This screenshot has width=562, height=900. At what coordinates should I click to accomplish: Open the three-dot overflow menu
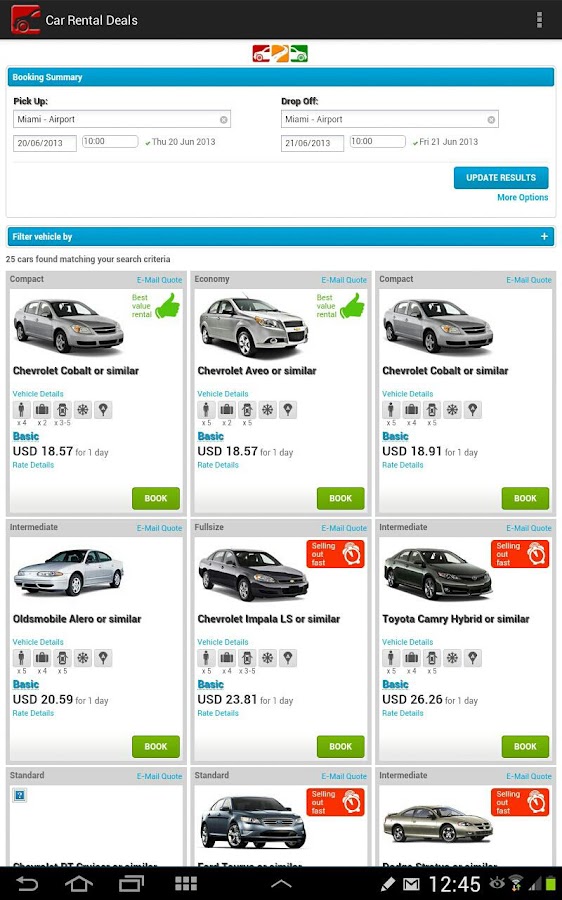(x=539, y=20)
